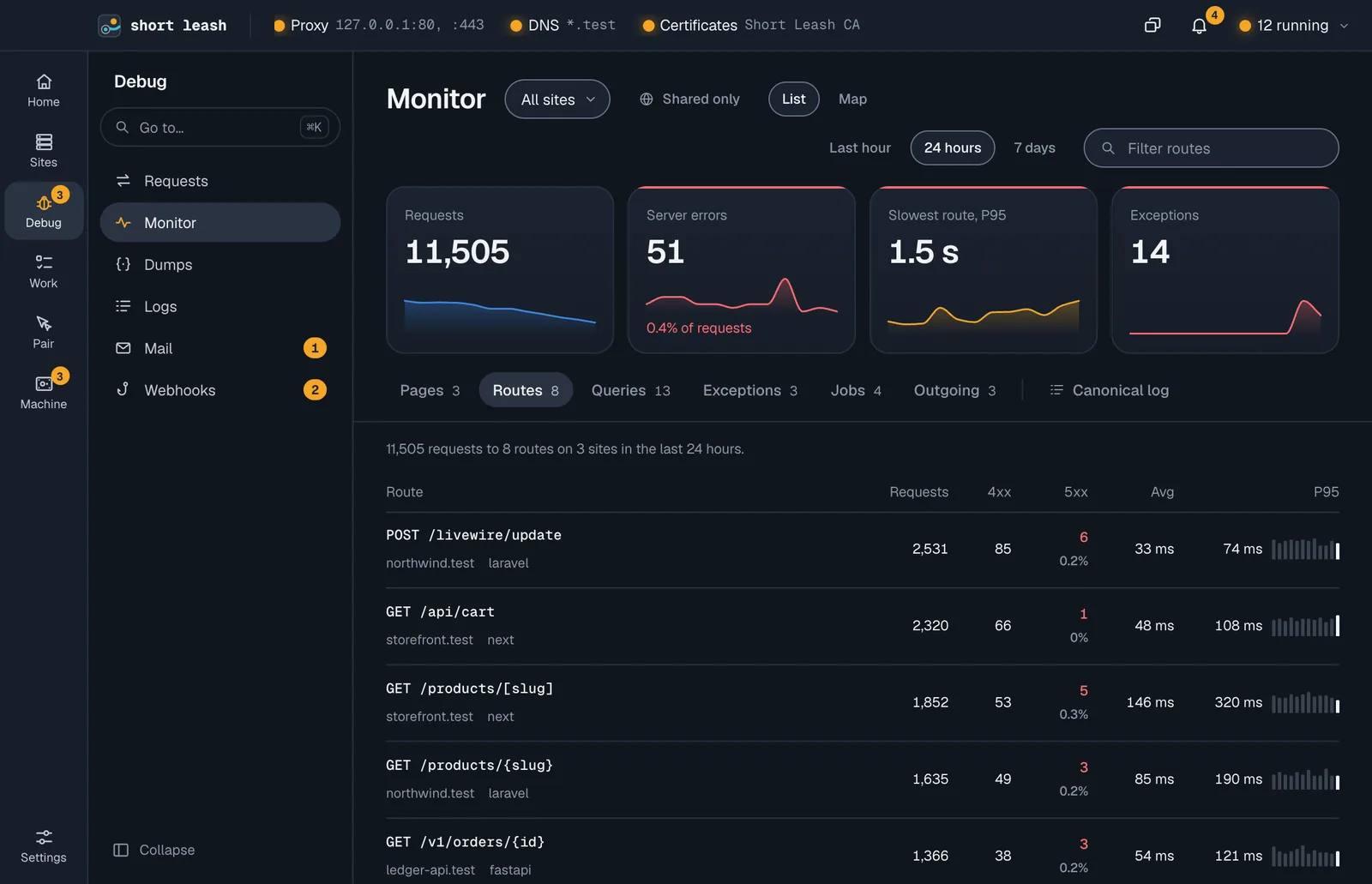Click the Collapse panel icon
The width and height of the screenshot is (1372, 884).
pyautogui.click(x=121, y=850)
